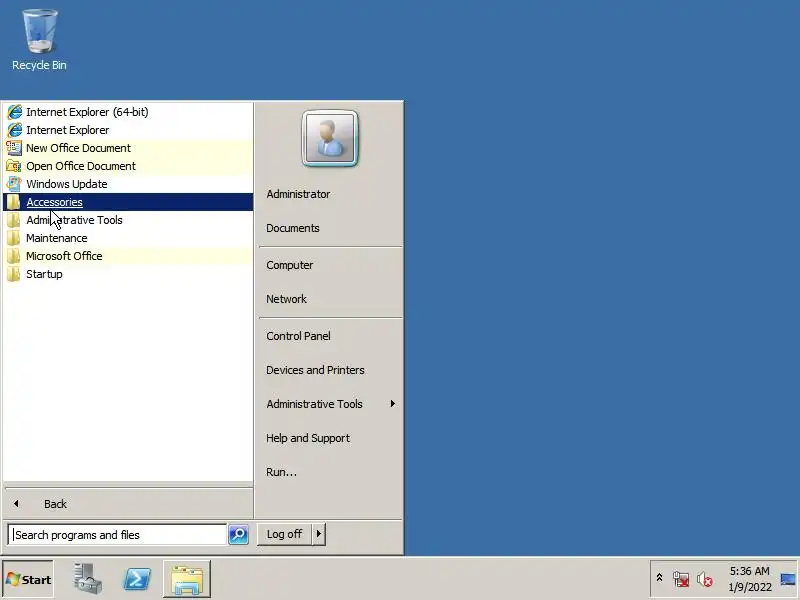Open Help and Support
This screenshot has height=600, width=800.
308,438
